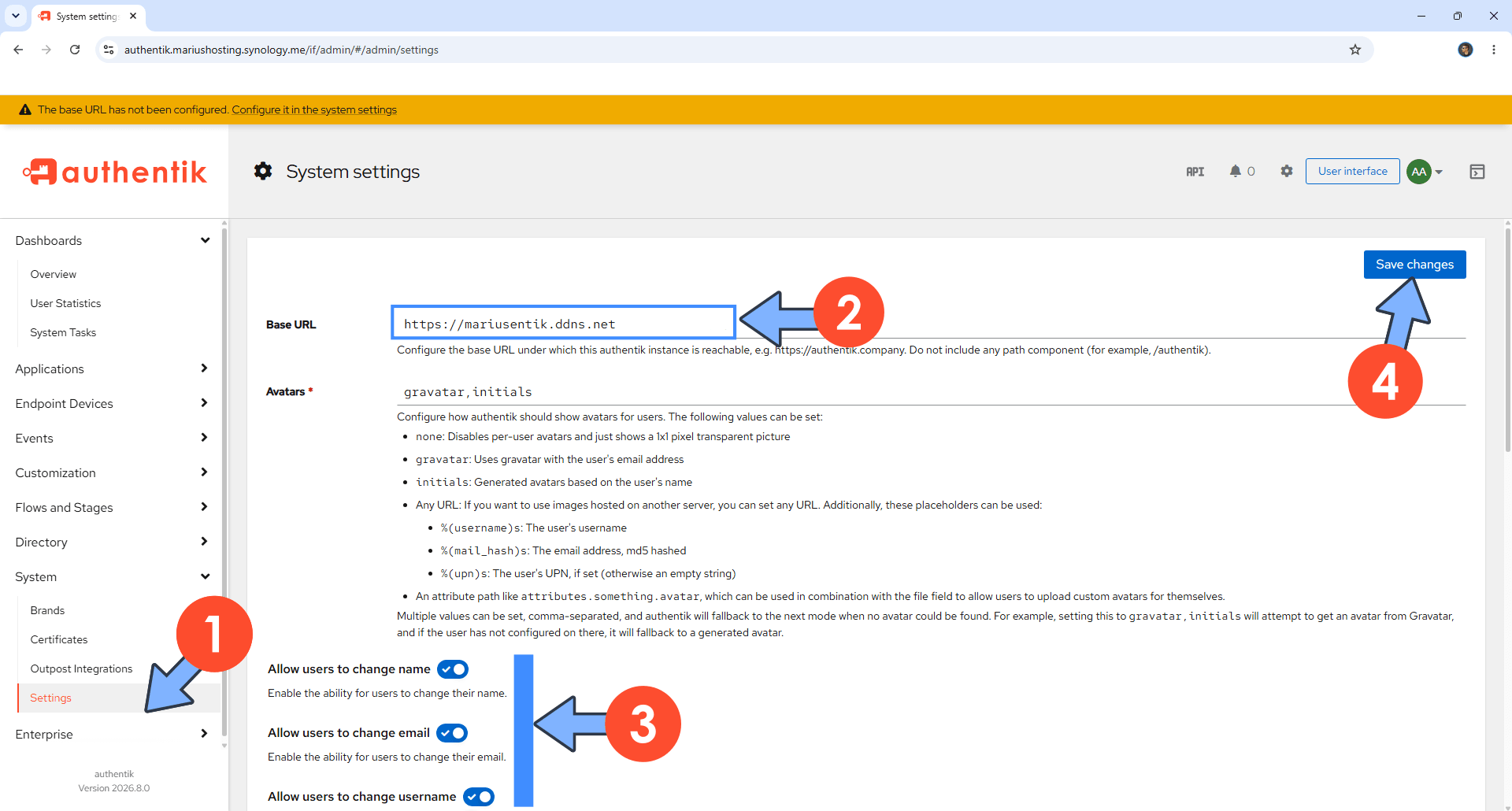Image resolution: width=1512 pixels, height=811 pixels.
Task: Open API browser icon
Action: (x=1195, y=172)
